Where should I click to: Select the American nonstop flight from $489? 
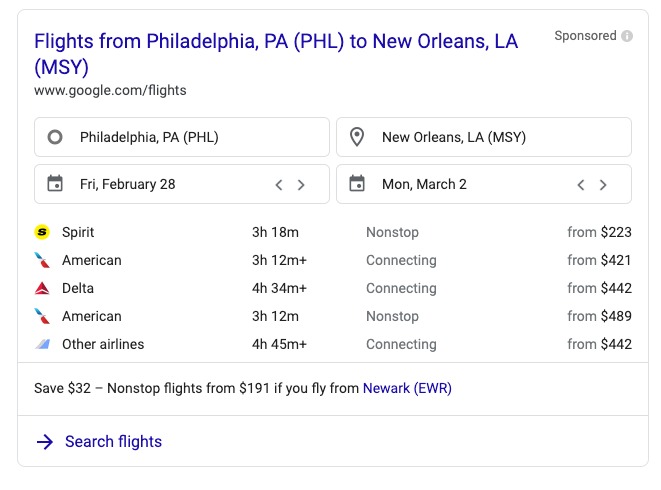click(x=333, y=316)
